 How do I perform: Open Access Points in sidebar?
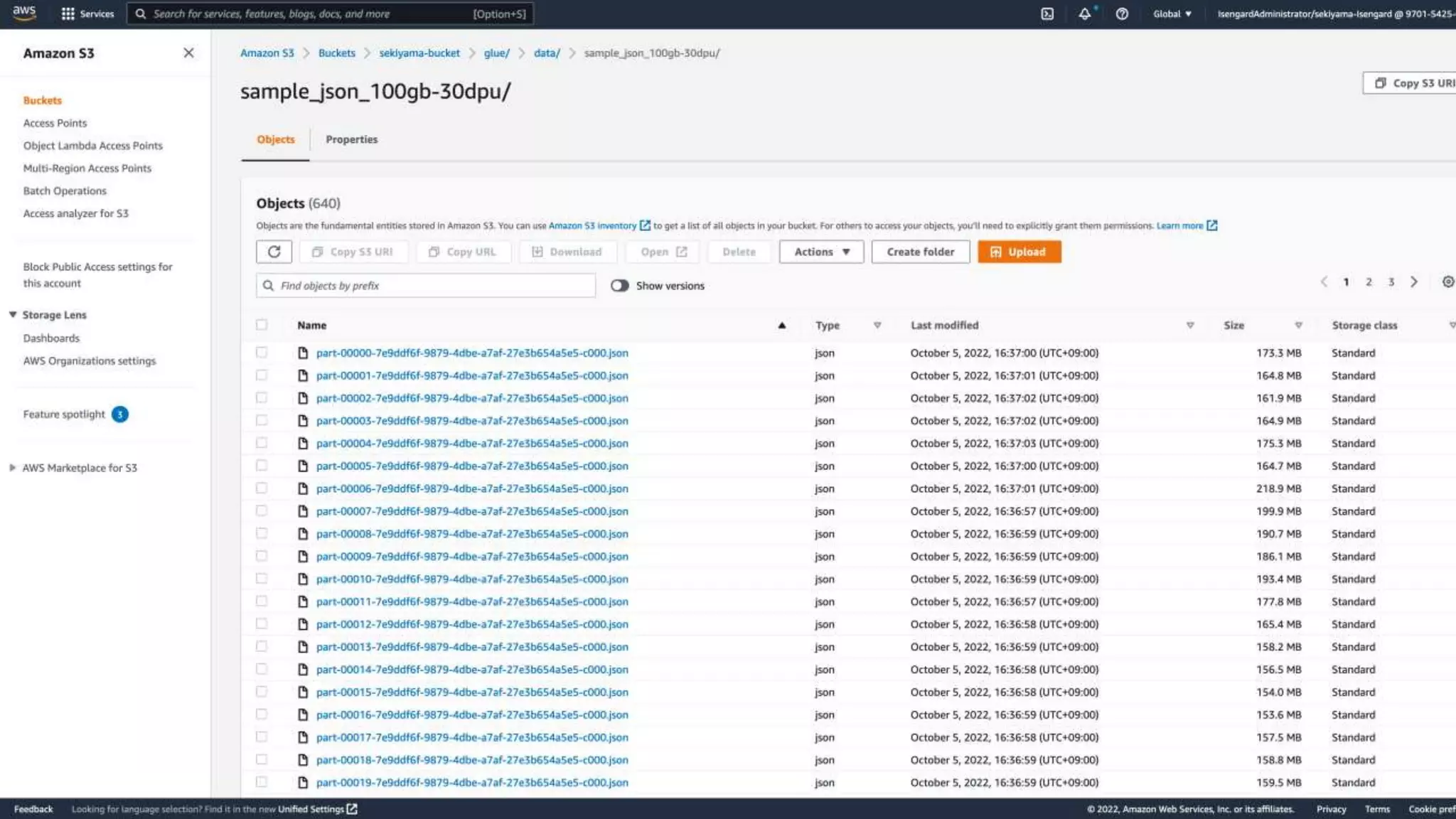click(55, 123)
